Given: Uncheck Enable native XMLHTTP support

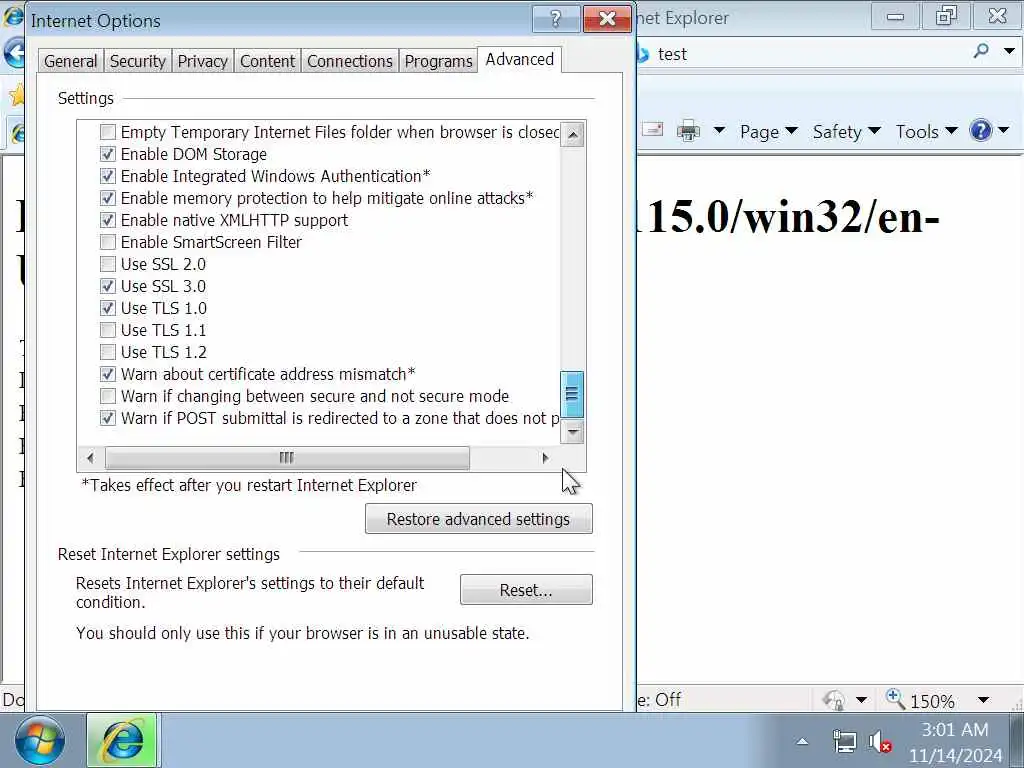Looking at the screenshot, I should 108,221.
